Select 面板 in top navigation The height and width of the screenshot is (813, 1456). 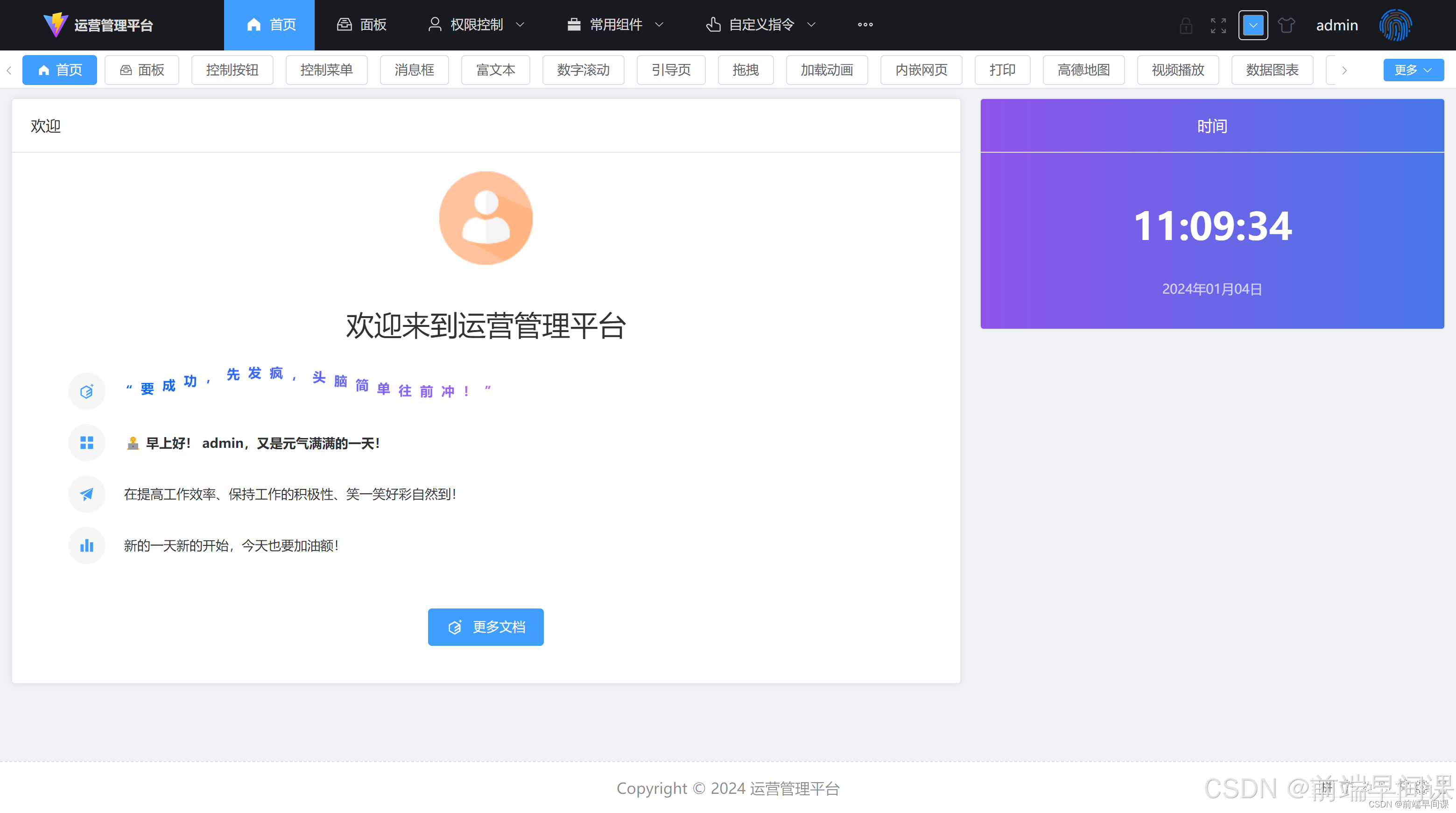click(362, 25)
